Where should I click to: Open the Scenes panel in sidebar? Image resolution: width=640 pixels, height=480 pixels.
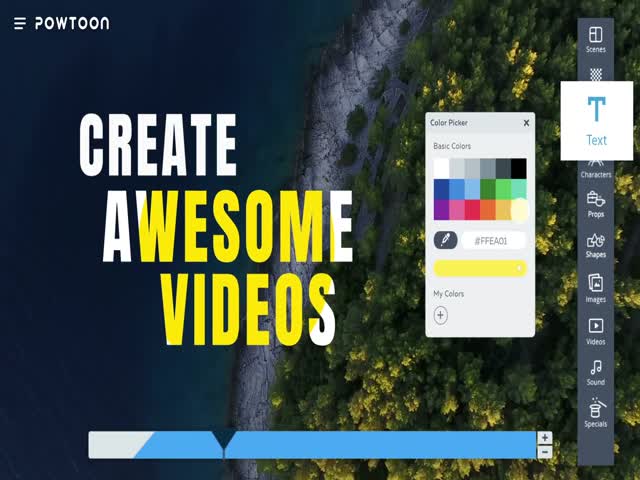point(595,39)
